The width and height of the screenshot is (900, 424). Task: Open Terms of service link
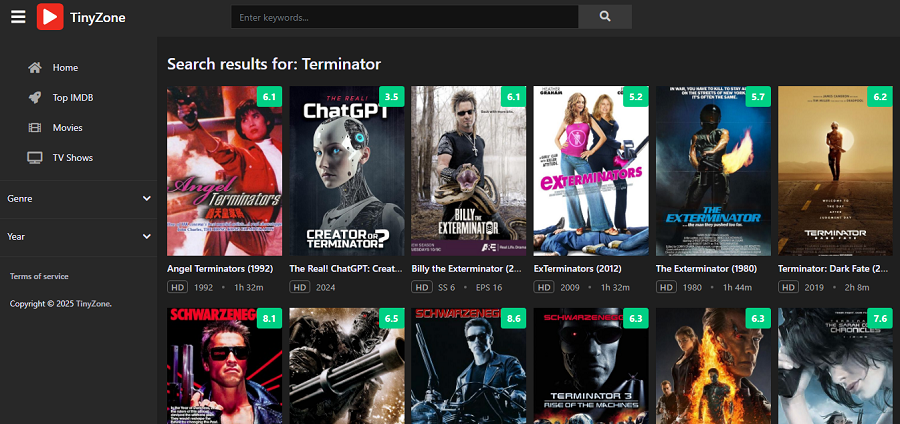pos(39,276)
